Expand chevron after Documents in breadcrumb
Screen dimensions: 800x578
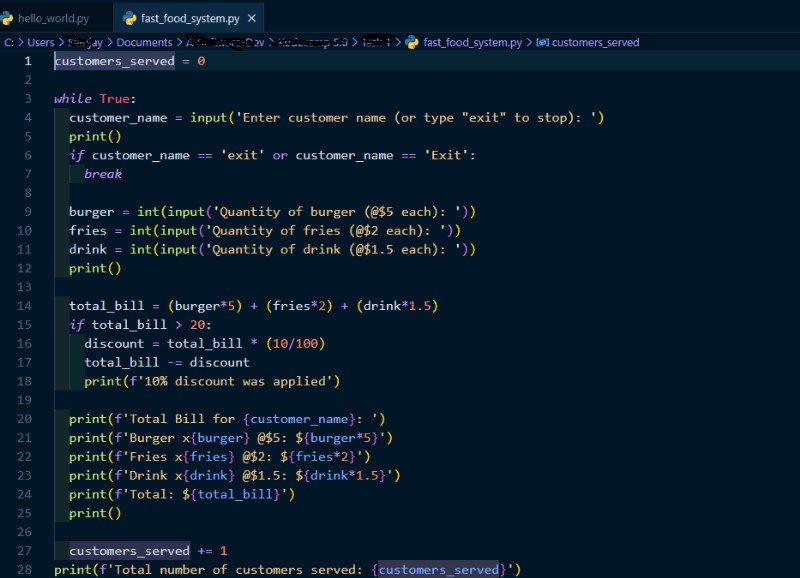coord(180,42)
